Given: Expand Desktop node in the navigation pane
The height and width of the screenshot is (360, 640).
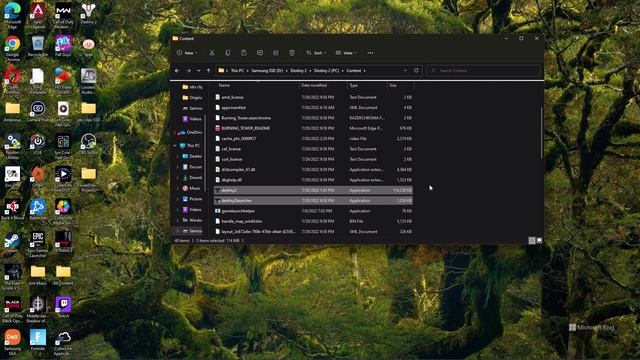Looking at the screenshot, I should [x=178, y=156].
